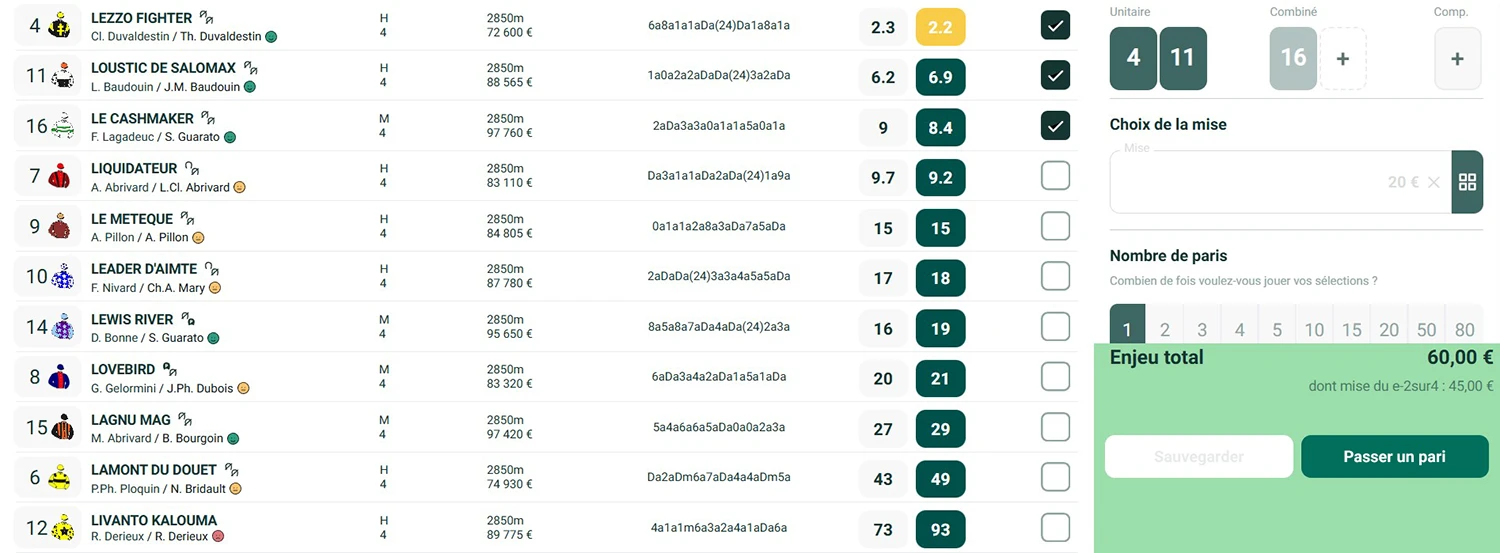Select Lewis River with its checkbox

[1055, 327]
